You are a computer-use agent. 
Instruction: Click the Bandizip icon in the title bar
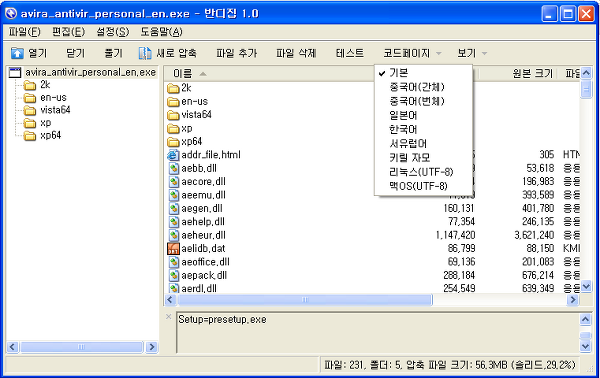pos(11,14)
